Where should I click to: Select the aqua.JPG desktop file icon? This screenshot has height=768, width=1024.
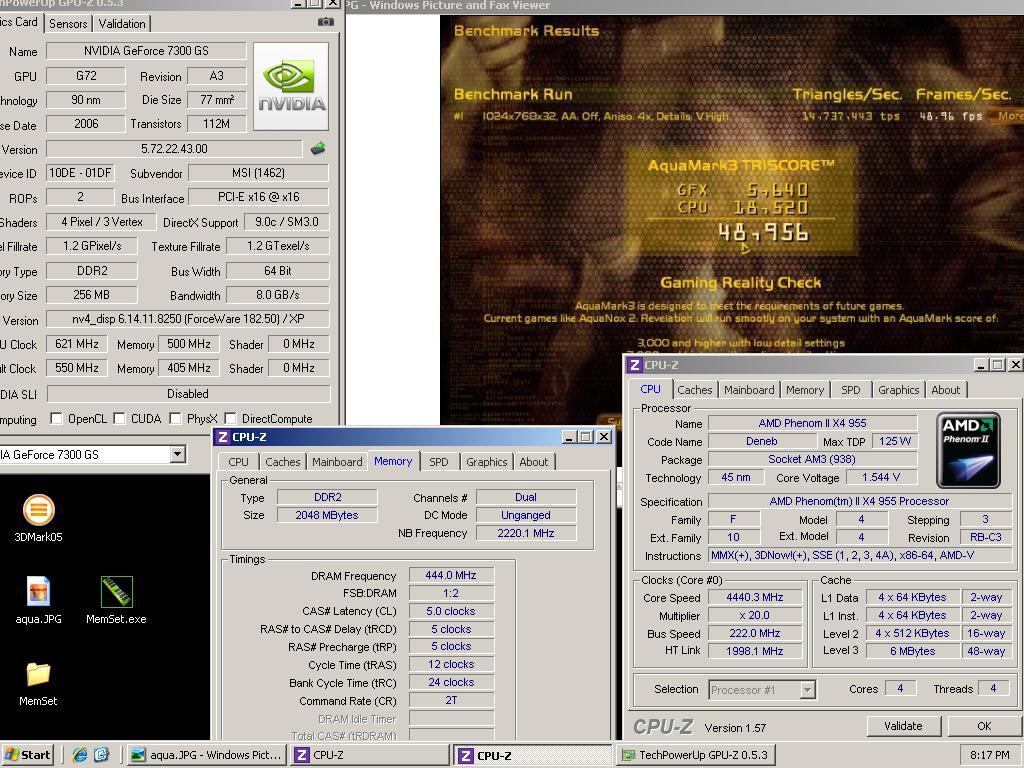(x=39, y=592)
